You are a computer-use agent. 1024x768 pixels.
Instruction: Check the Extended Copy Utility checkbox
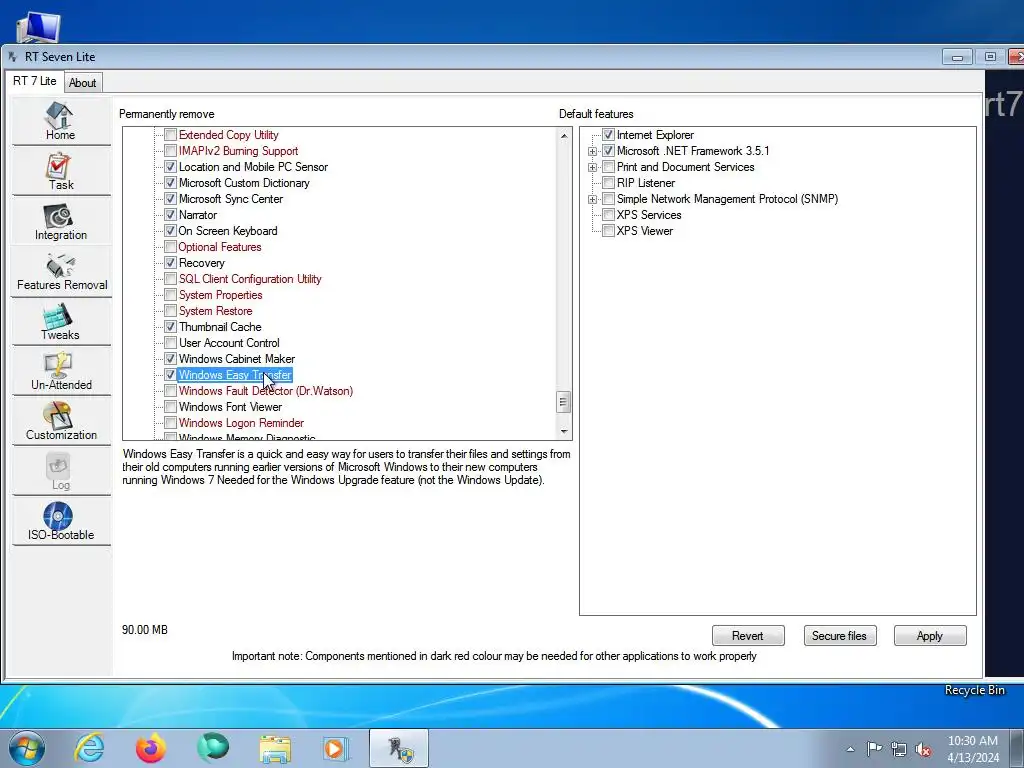[170, 135]
